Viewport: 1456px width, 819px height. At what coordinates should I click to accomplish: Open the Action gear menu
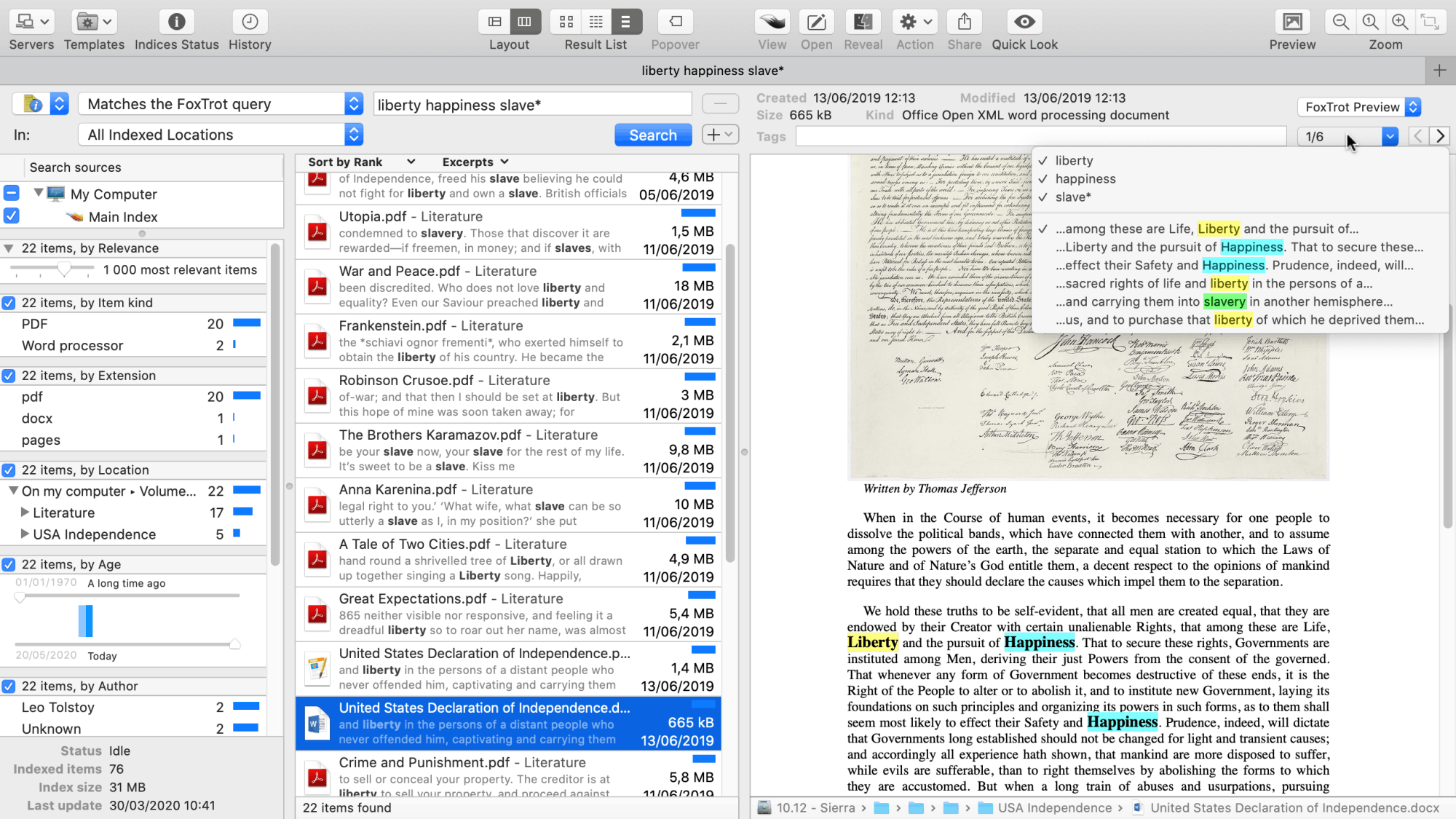(915, 22)
